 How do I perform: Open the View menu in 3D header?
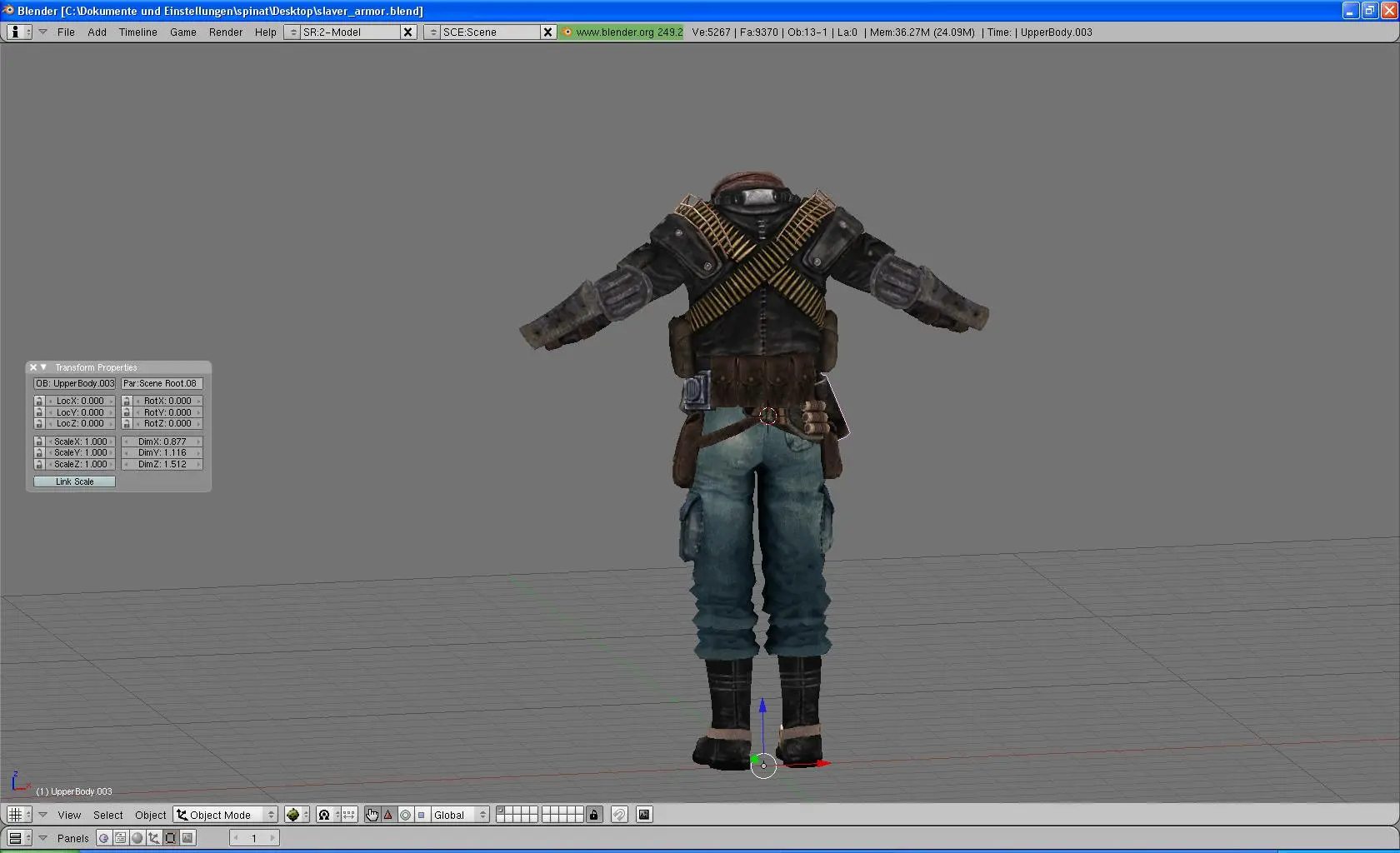[69, 815]
